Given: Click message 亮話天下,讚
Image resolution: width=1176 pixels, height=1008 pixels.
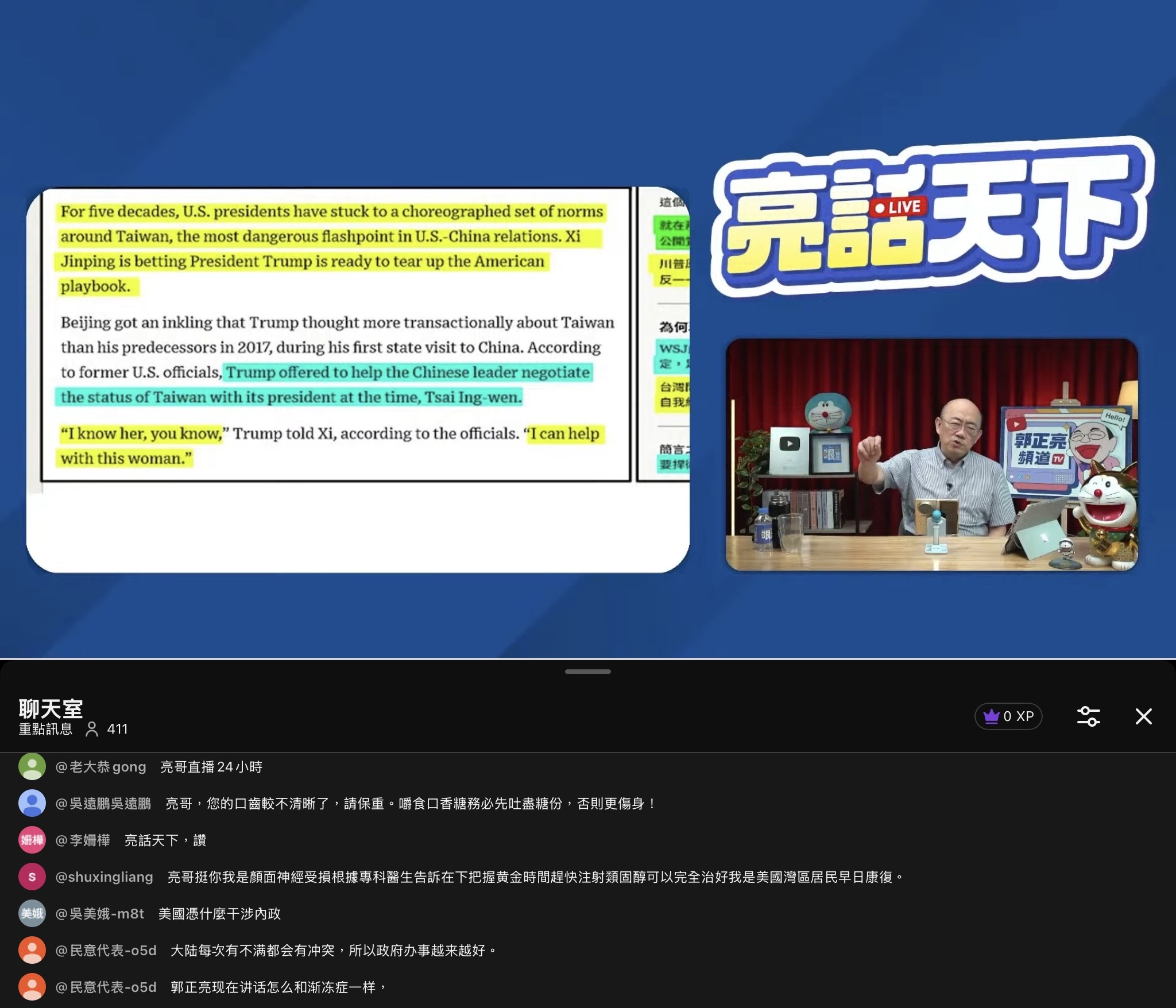Looking at the screenshot, I should click(165, 840).
